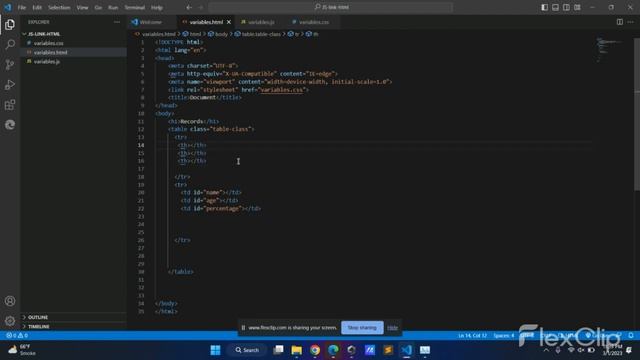Open the Help menu
The width and height of the screenshot is (640, 360).
tap(157, 7)
